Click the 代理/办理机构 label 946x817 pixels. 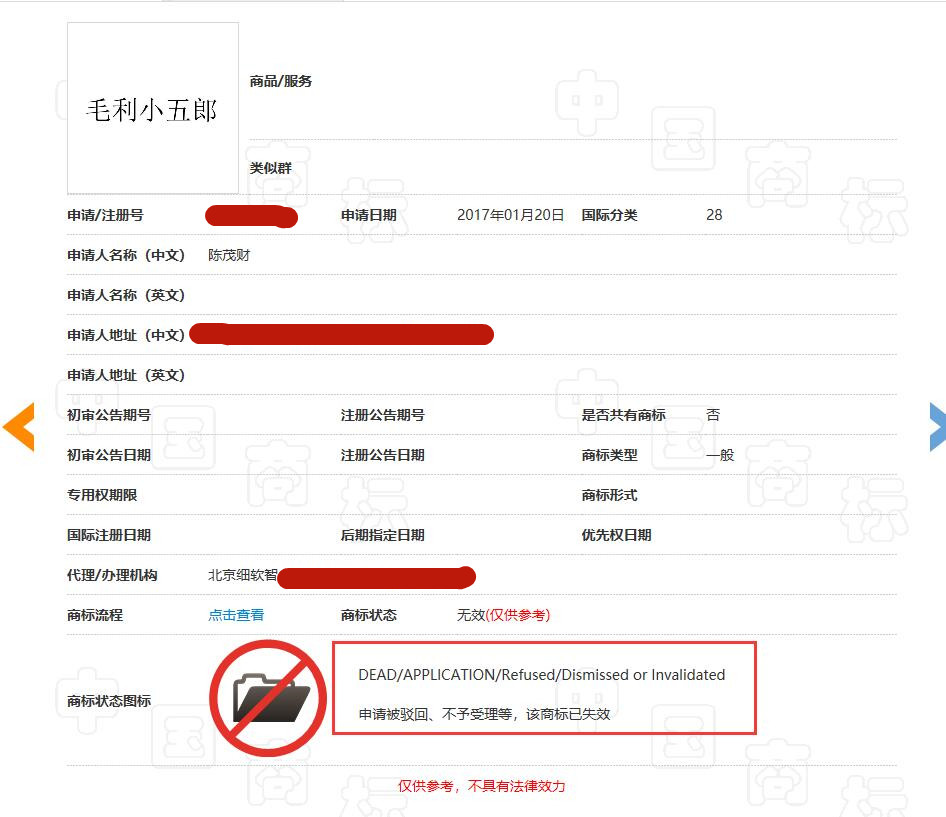tap(112, 575)
